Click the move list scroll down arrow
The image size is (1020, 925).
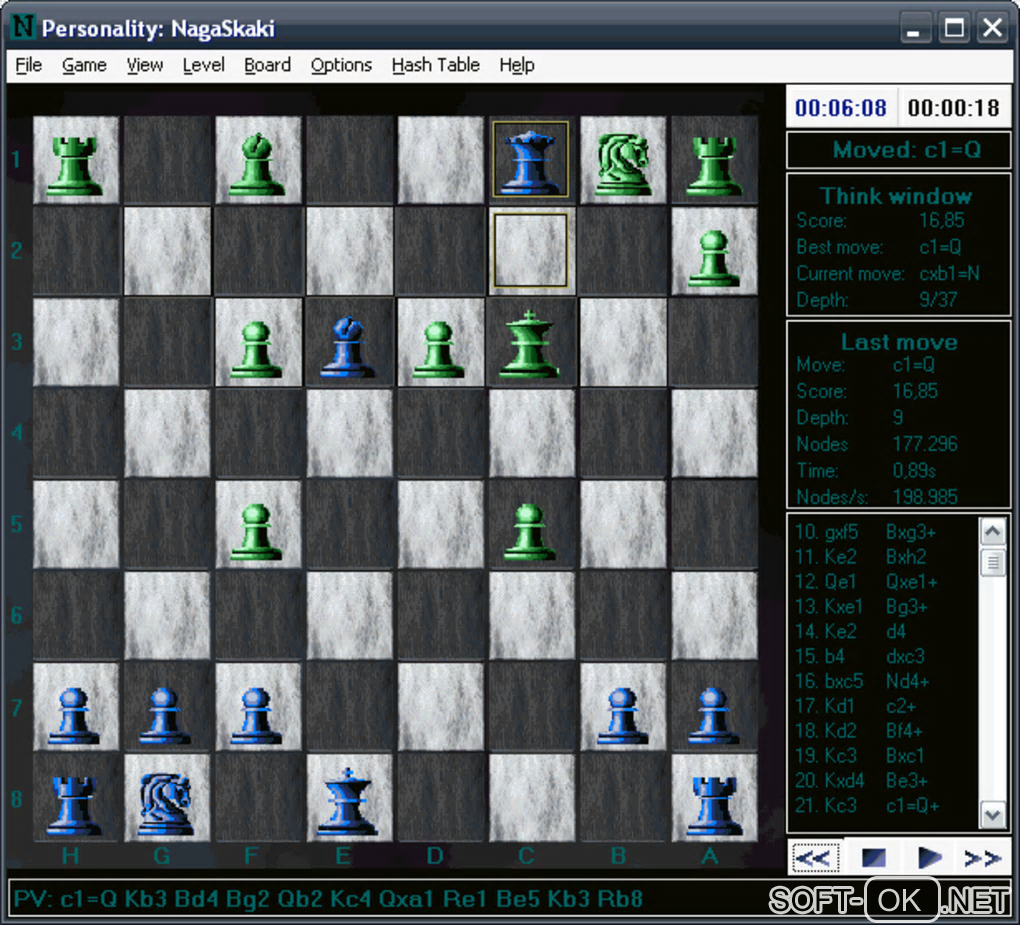coord(993,814)
